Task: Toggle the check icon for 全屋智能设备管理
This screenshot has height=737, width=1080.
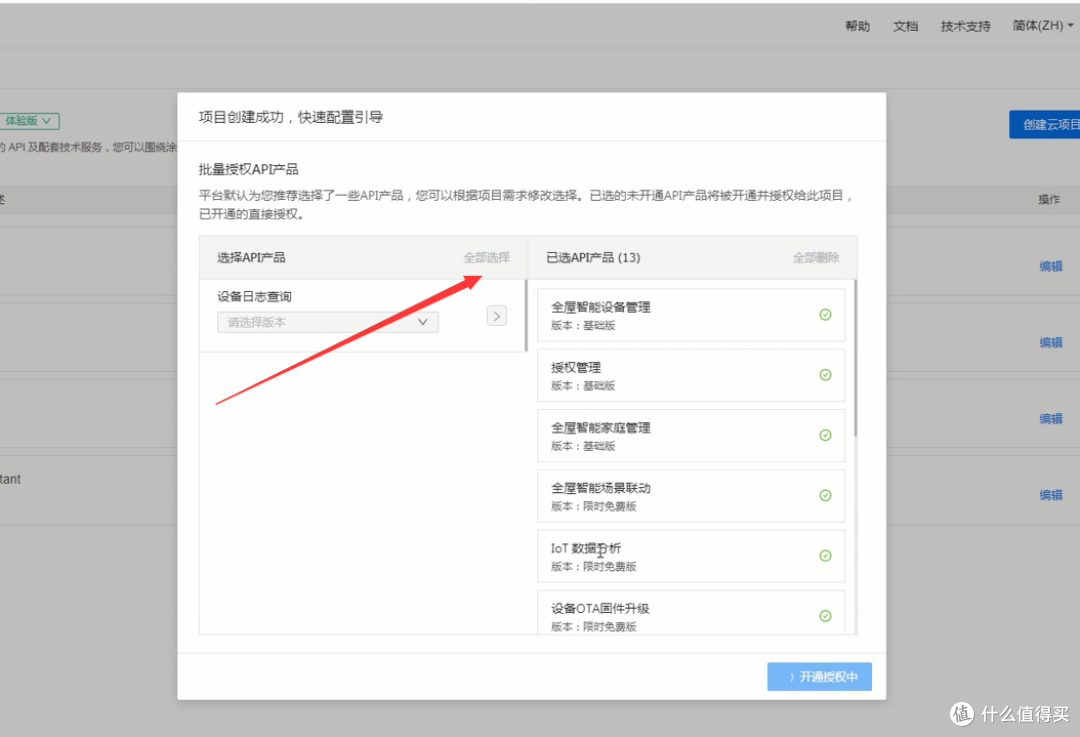Action: click(825, 315)
